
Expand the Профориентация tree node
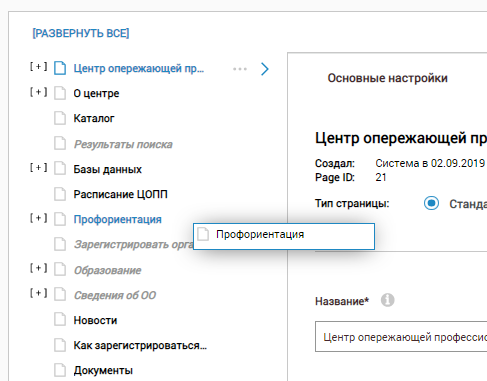pyautogui.click(x=39, y=218)
